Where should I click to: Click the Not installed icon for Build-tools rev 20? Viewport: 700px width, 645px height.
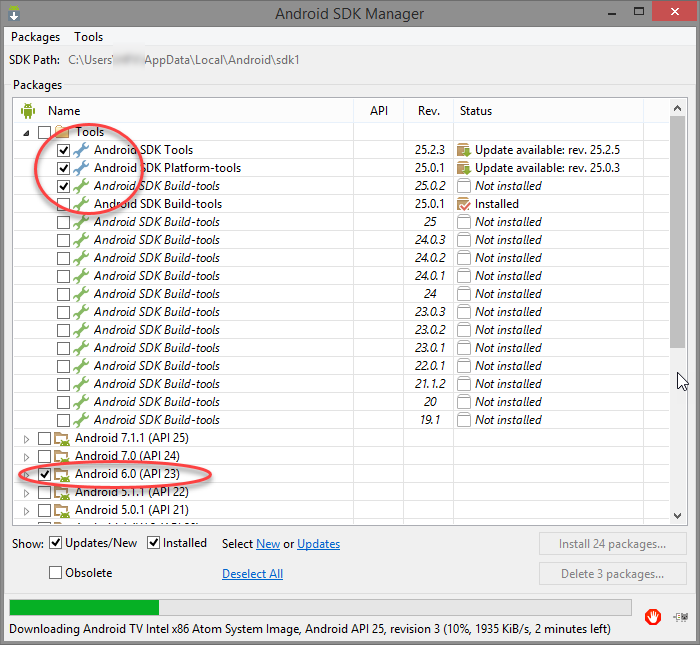tap(464, 402)
